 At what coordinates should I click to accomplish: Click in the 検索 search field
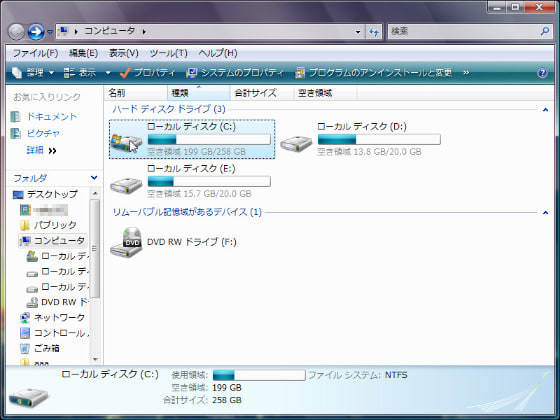pos(464,31)
